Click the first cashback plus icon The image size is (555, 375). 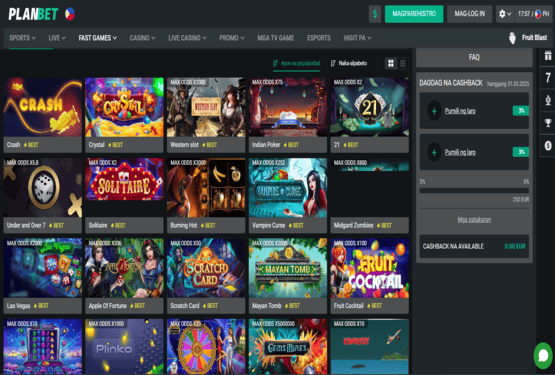click(434, 111)
